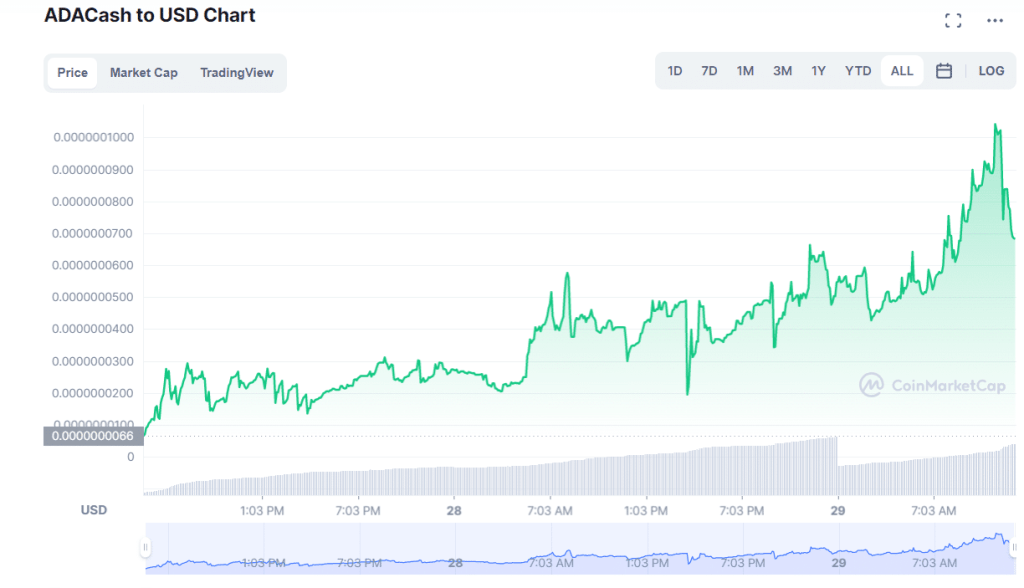The image size is (1024, 588).
Task: Toggle LOG scale on the chart
Action: [x=991, y=71]
